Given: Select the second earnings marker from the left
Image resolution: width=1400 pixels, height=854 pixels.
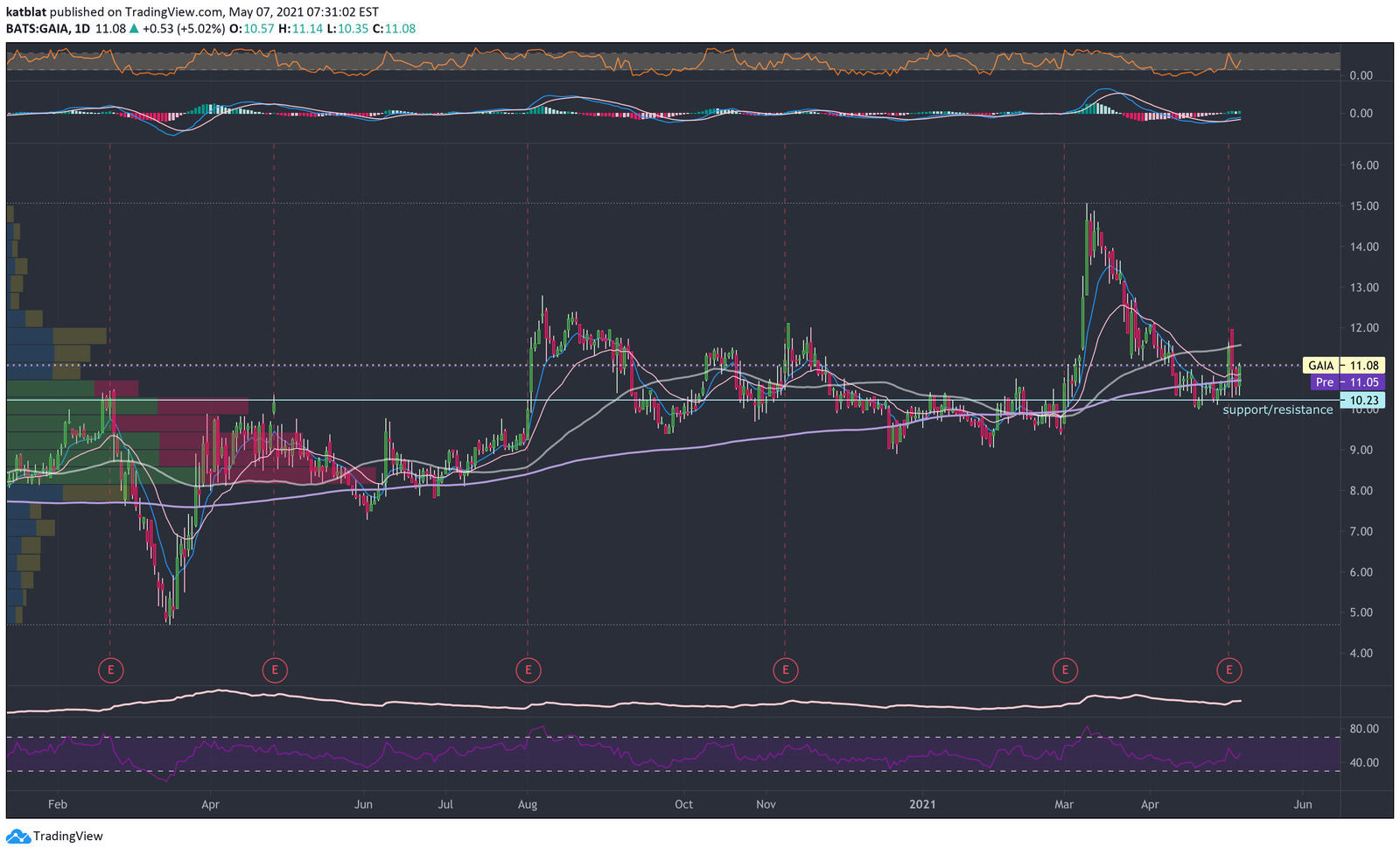Looking at the screenshot, I should 275,670.
